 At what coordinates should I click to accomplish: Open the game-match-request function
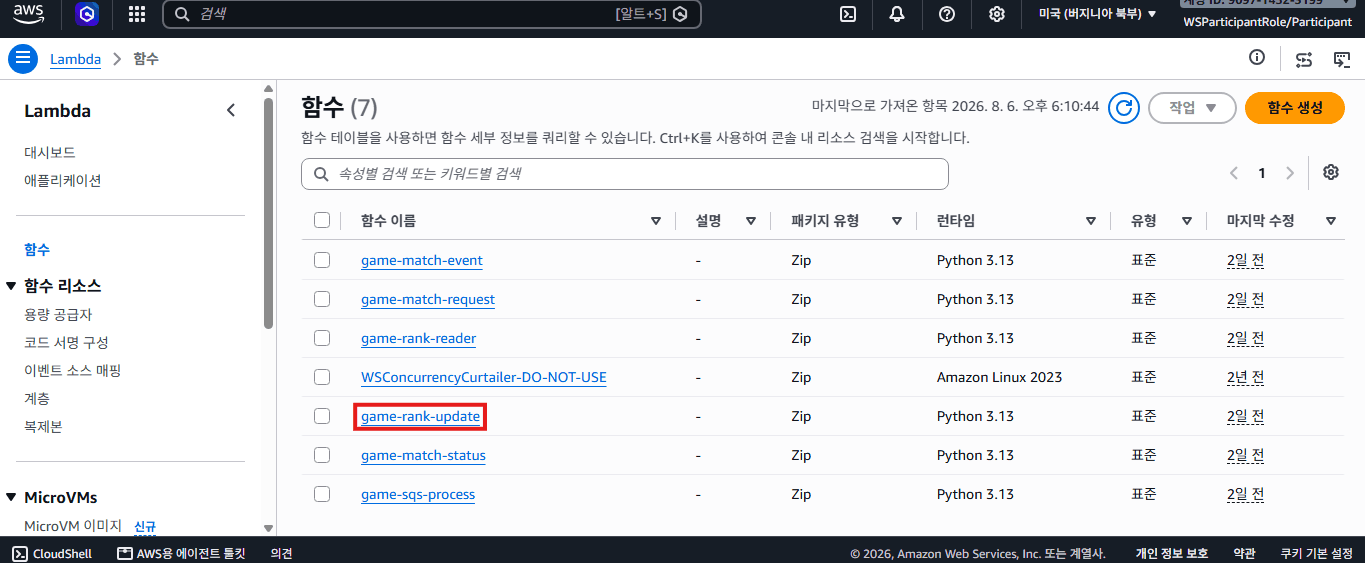coord(428,299)
